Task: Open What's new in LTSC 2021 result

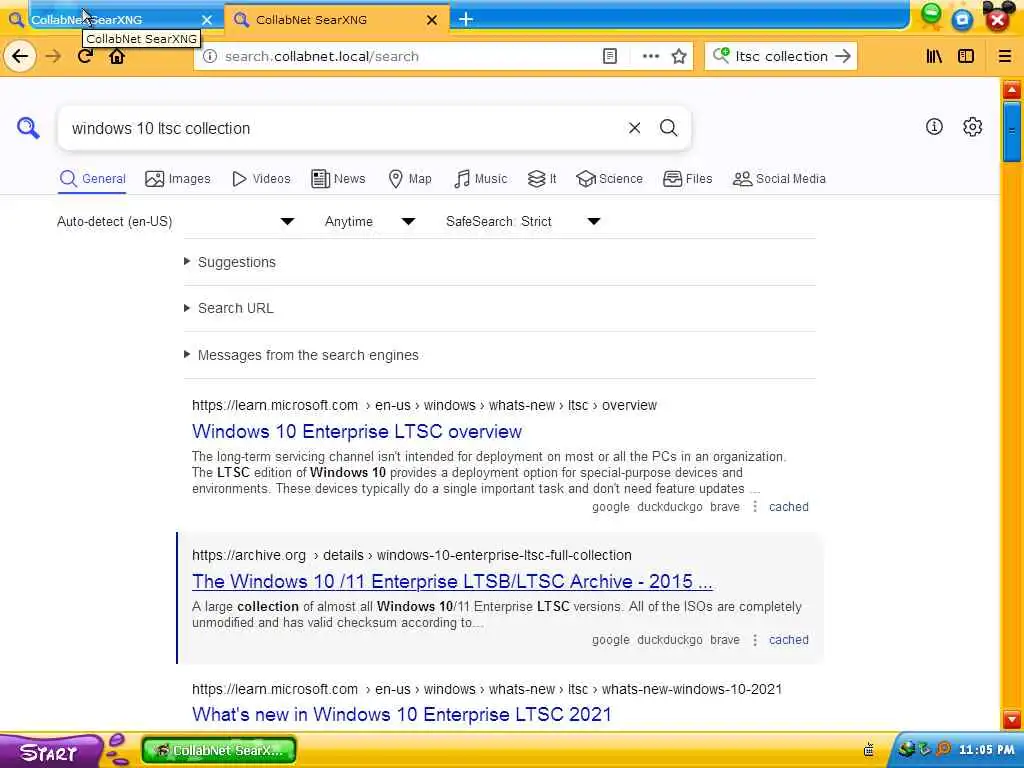Action: [x=402, y=714]
